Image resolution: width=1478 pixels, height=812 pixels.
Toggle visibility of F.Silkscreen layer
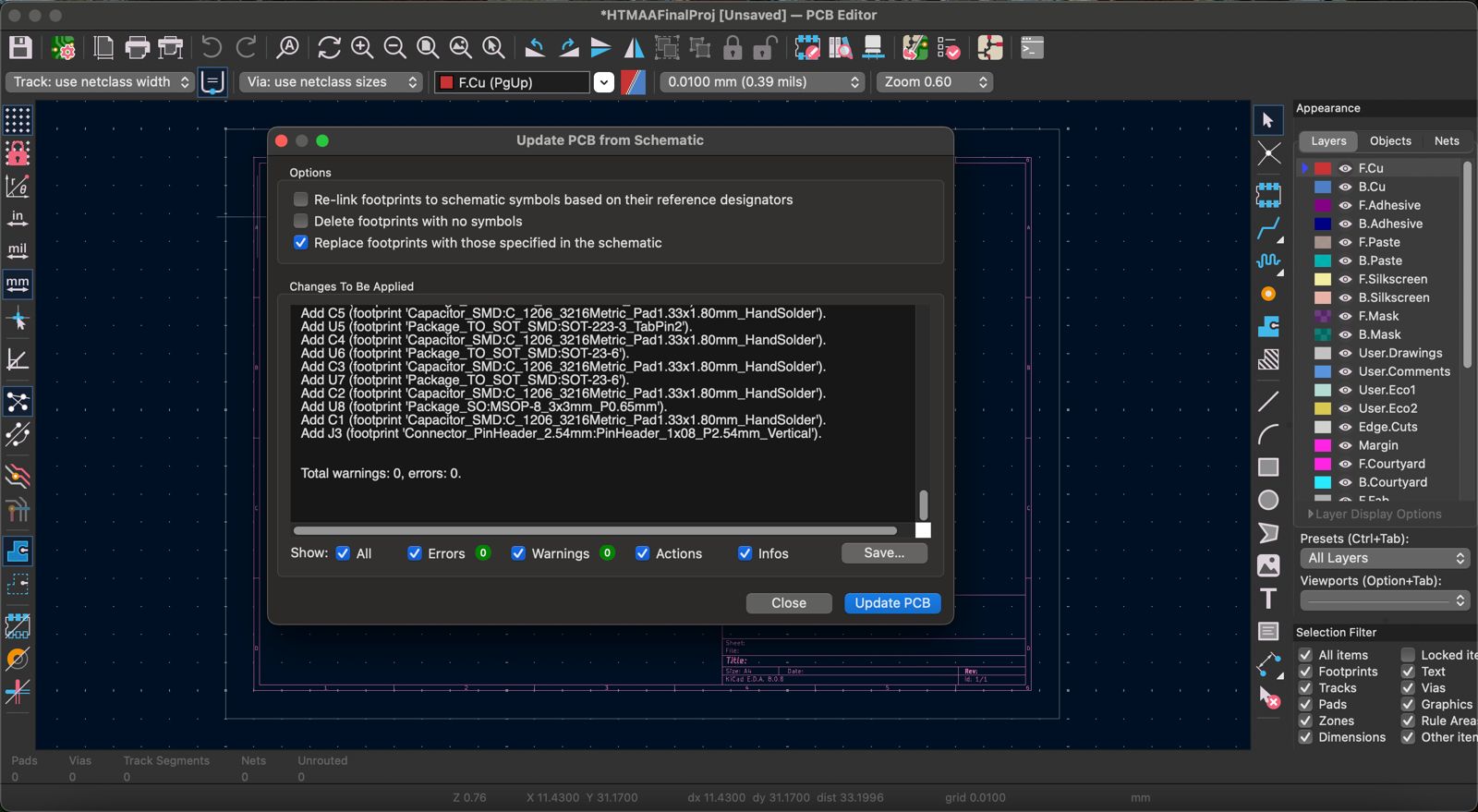pyautogui.click(x=1345, y=279)
